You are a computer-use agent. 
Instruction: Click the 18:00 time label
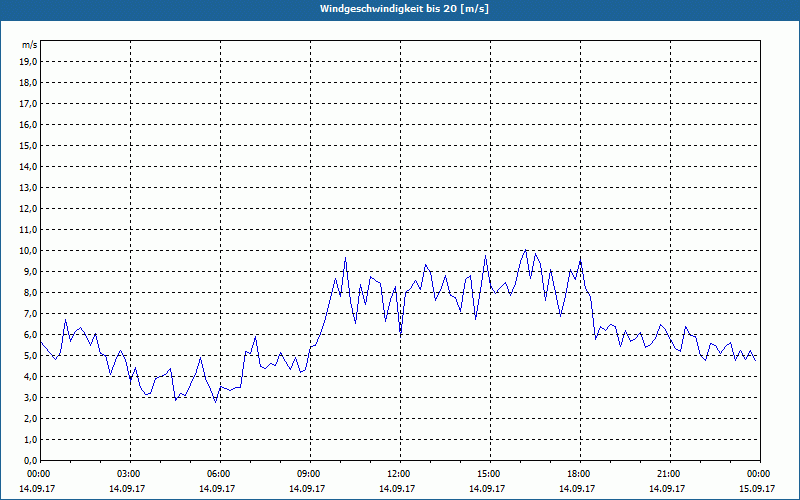pos(581,474)
